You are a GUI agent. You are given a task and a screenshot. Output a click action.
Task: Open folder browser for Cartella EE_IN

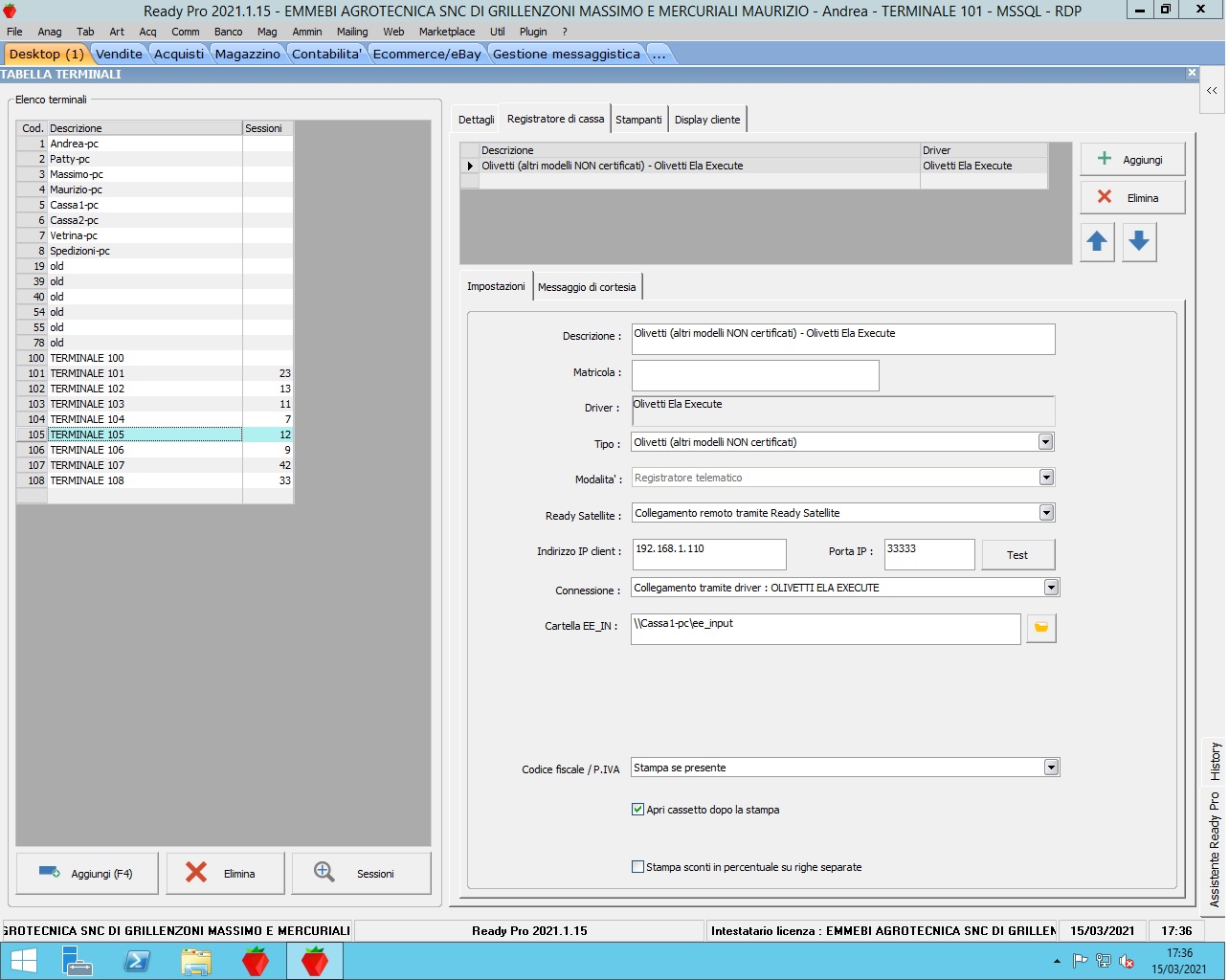1040,628
